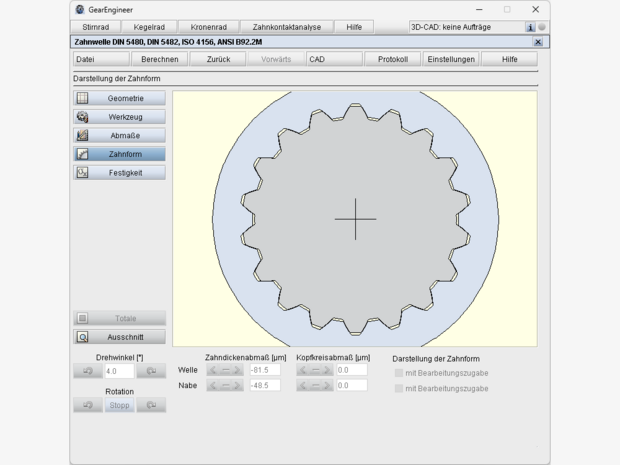This screenshot has height=465, width=620.
Task: Open the Datei menu
Action: coord(100,59)
